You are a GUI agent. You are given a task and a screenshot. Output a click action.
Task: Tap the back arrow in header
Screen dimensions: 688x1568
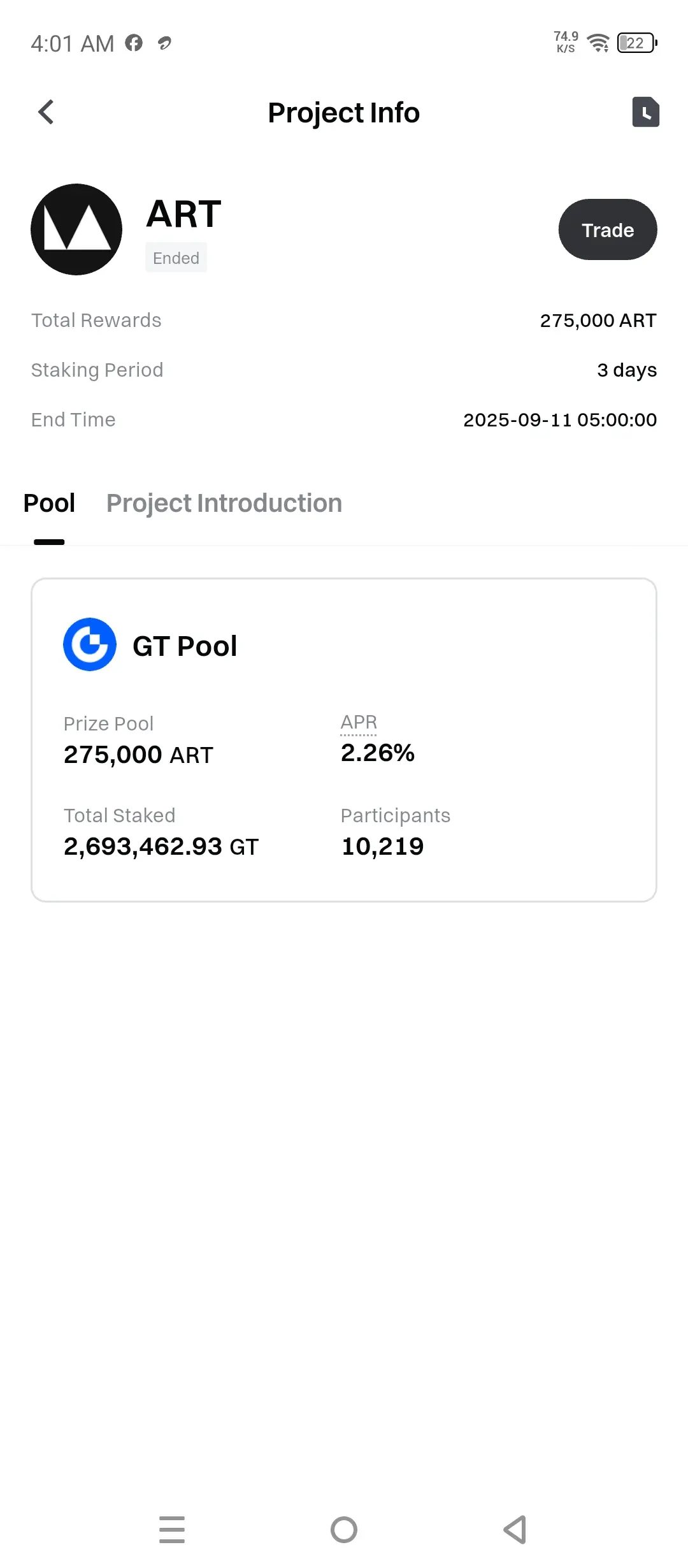[x=46, y=112]
